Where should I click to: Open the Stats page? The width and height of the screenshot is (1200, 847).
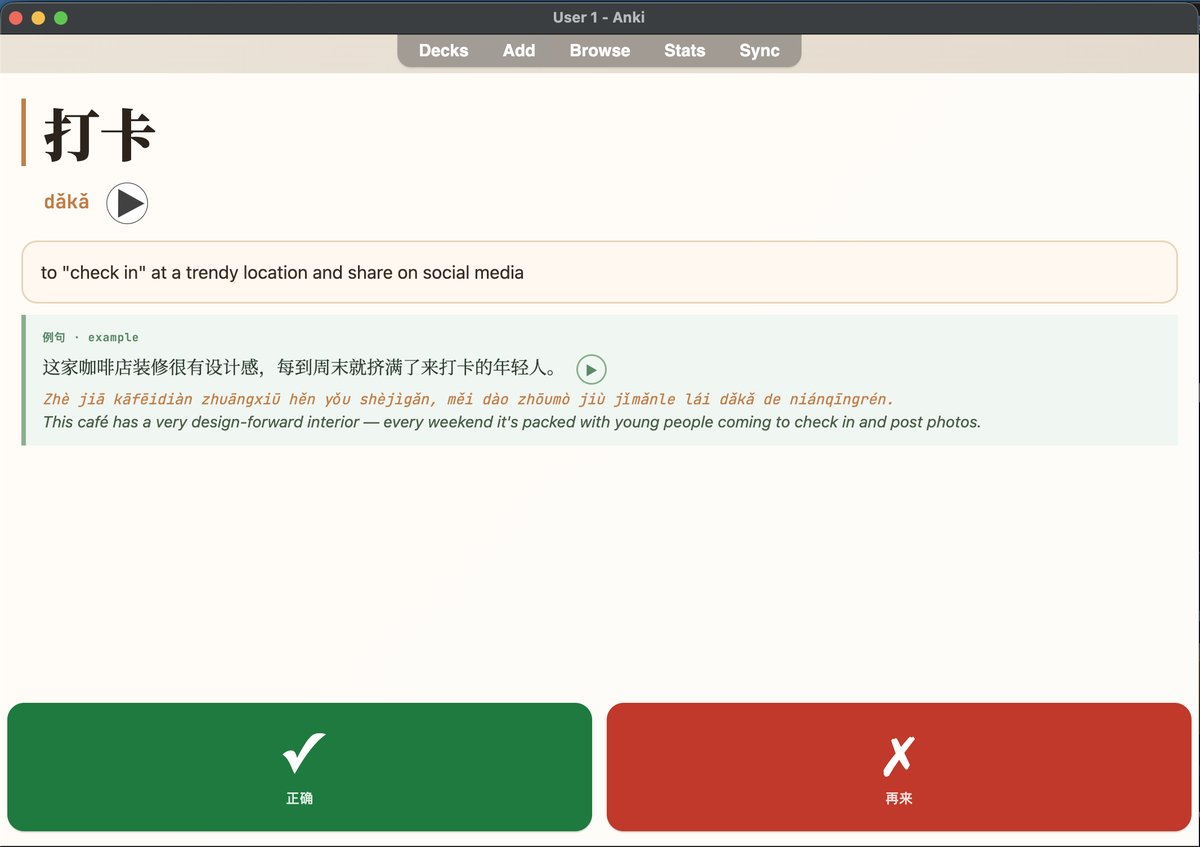(684, 50)
